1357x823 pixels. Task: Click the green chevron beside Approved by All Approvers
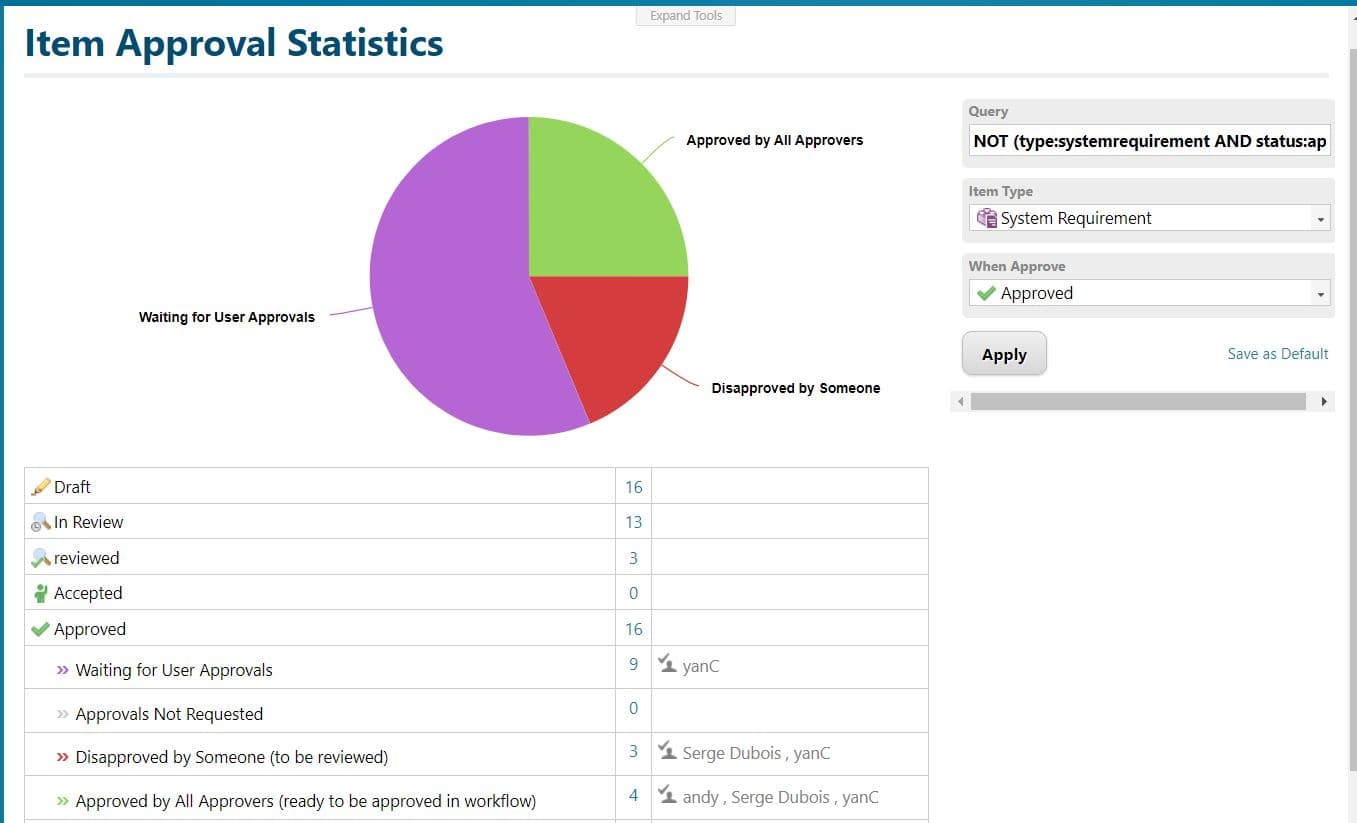(63, 801)
